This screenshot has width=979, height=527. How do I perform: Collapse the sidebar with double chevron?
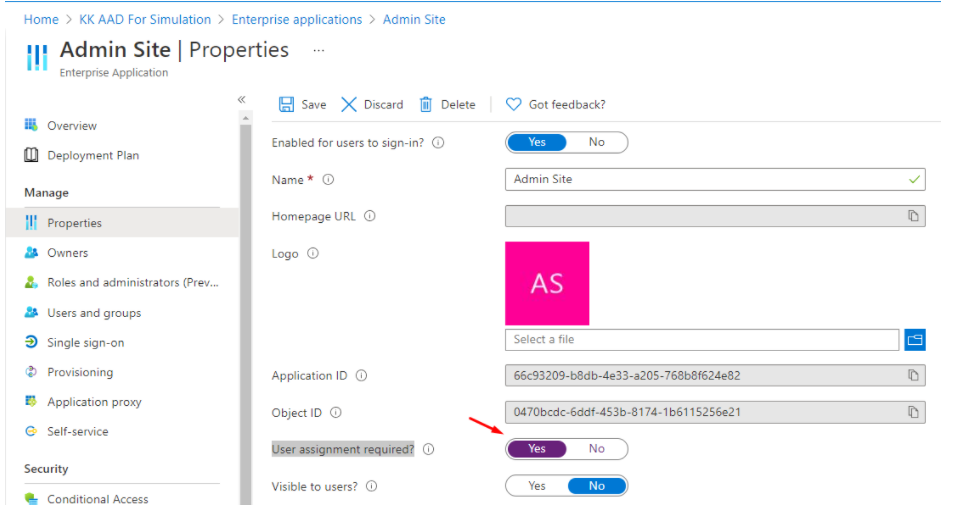point(242,99)
